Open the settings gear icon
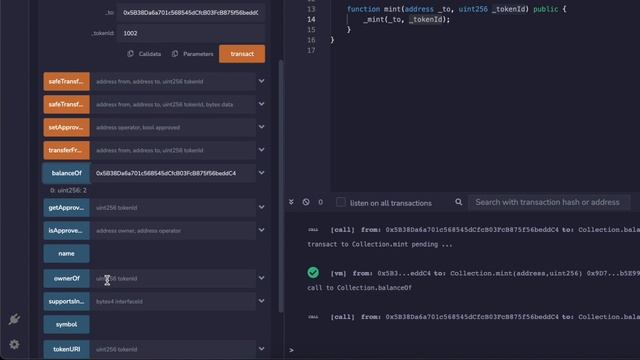 (14, 344)
